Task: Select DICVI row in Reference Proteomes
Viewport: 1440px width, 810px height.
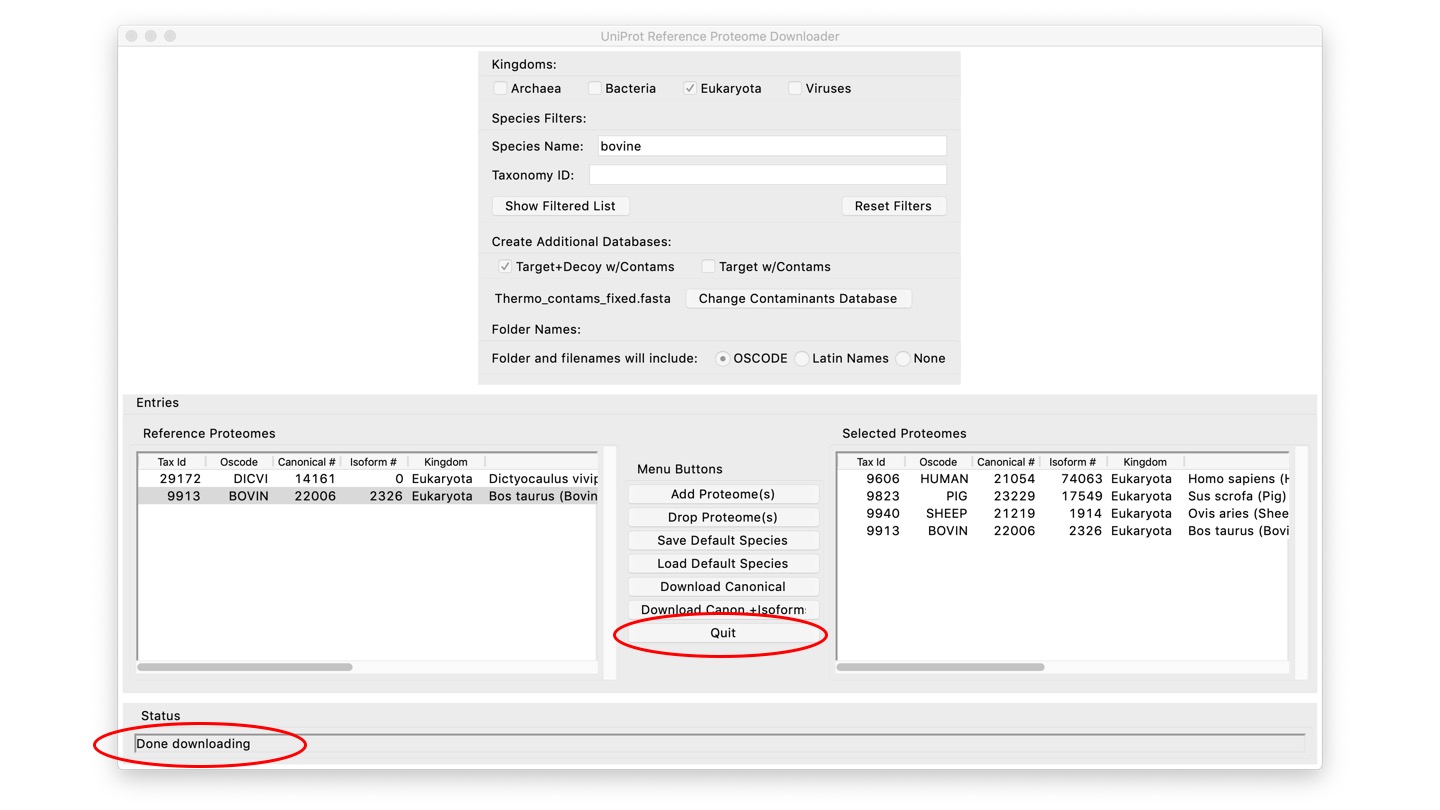Action: coord(367,479)
